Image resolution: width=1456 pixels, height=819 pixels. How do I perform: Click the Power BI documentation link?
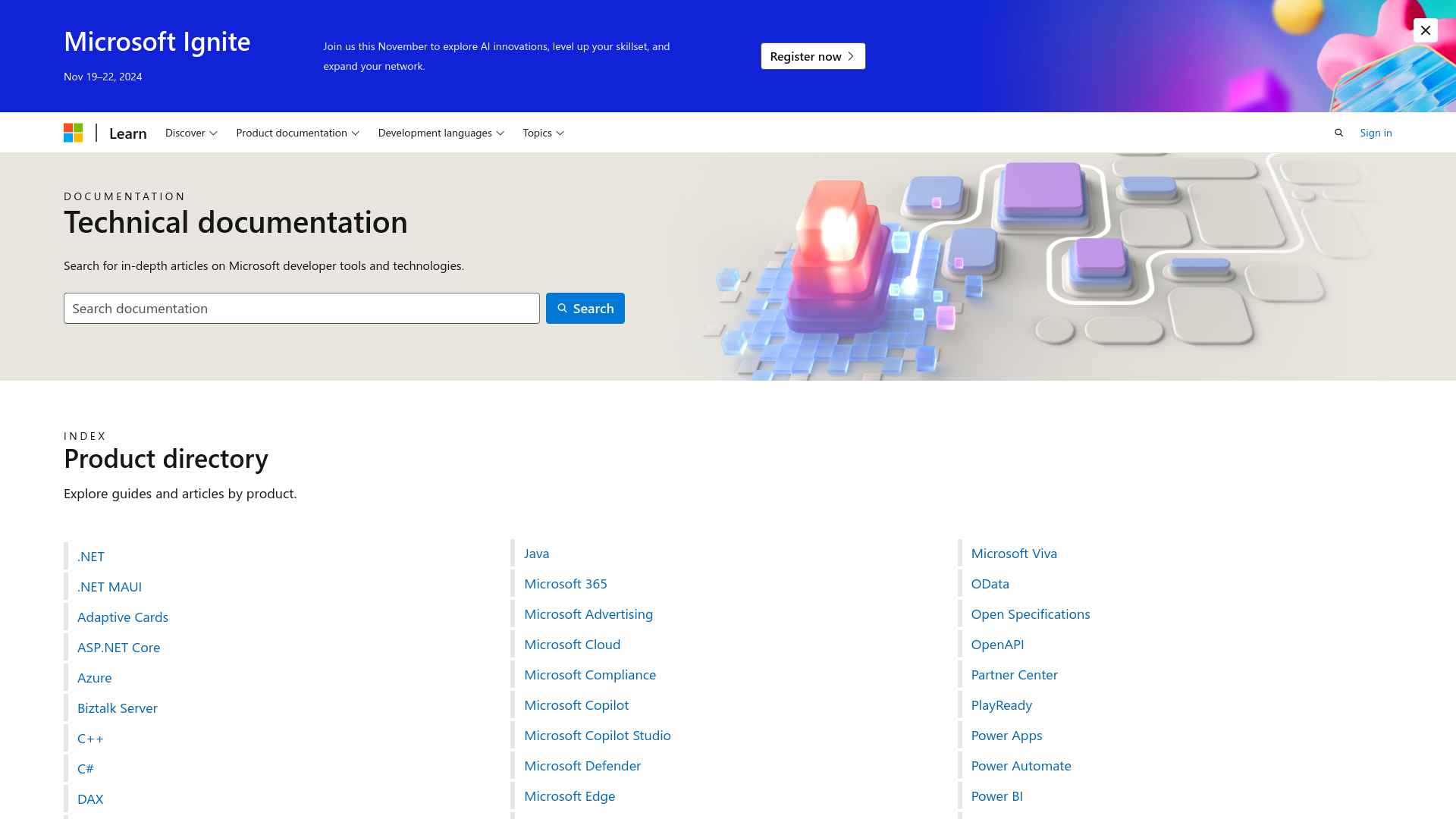point(997,795)
